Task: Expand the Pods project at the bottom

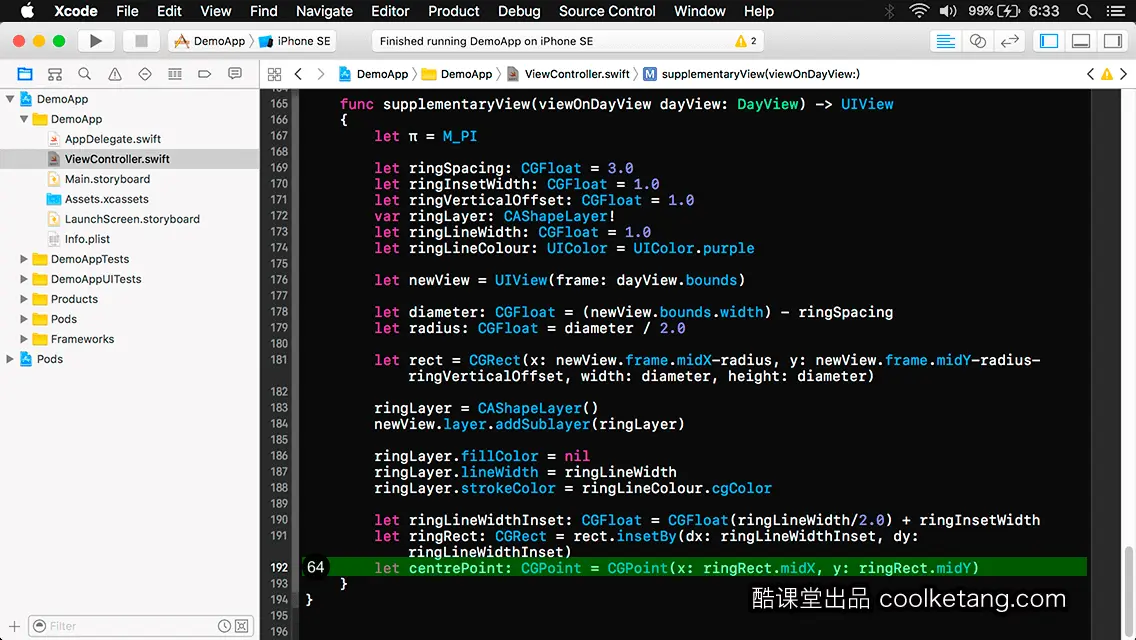Action: [10, 359]
